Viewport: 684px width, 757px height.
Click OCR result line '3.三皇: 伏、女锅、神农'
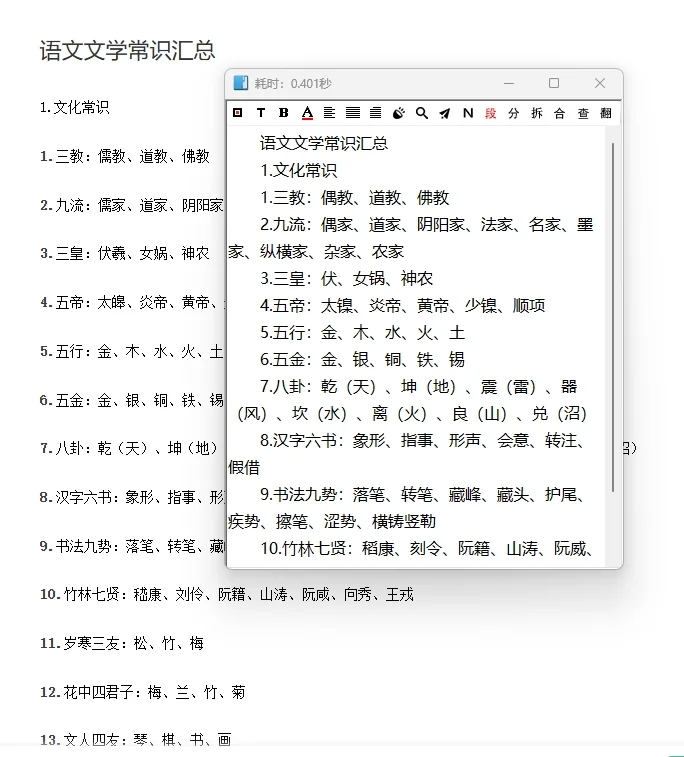pyautogui.click(x=347, y=278)
